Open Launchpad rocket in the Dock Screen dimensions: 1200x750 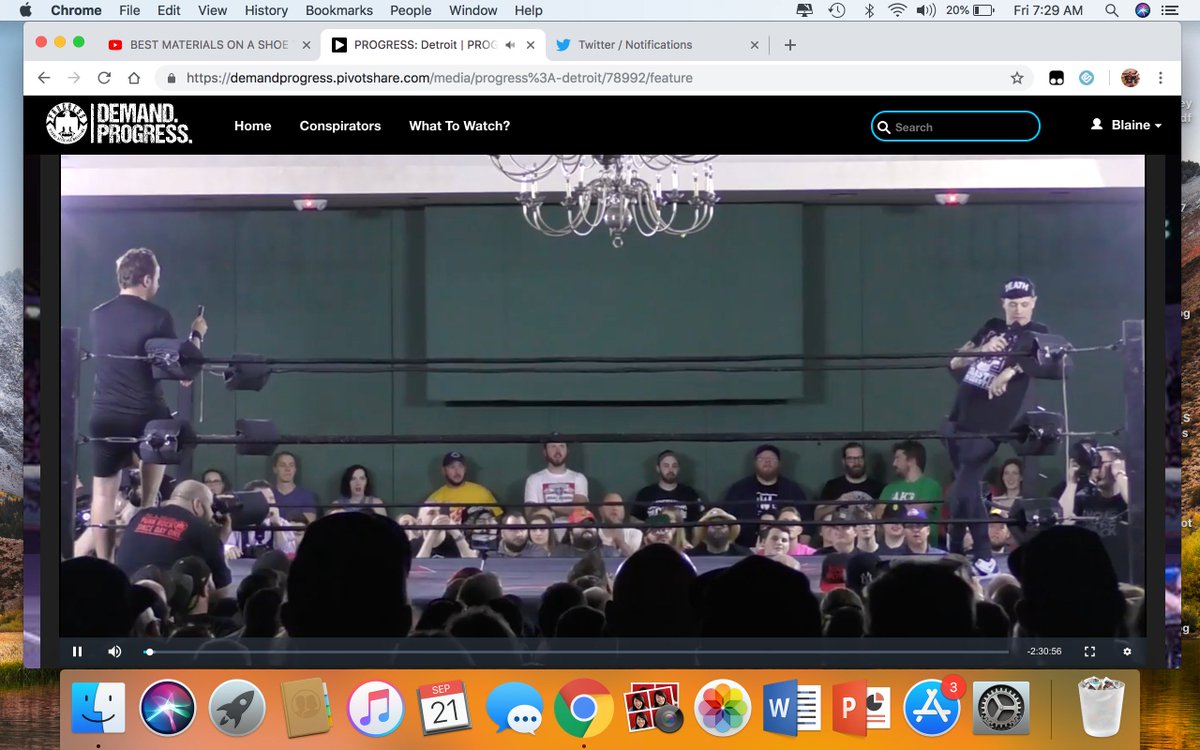[236, 708]
